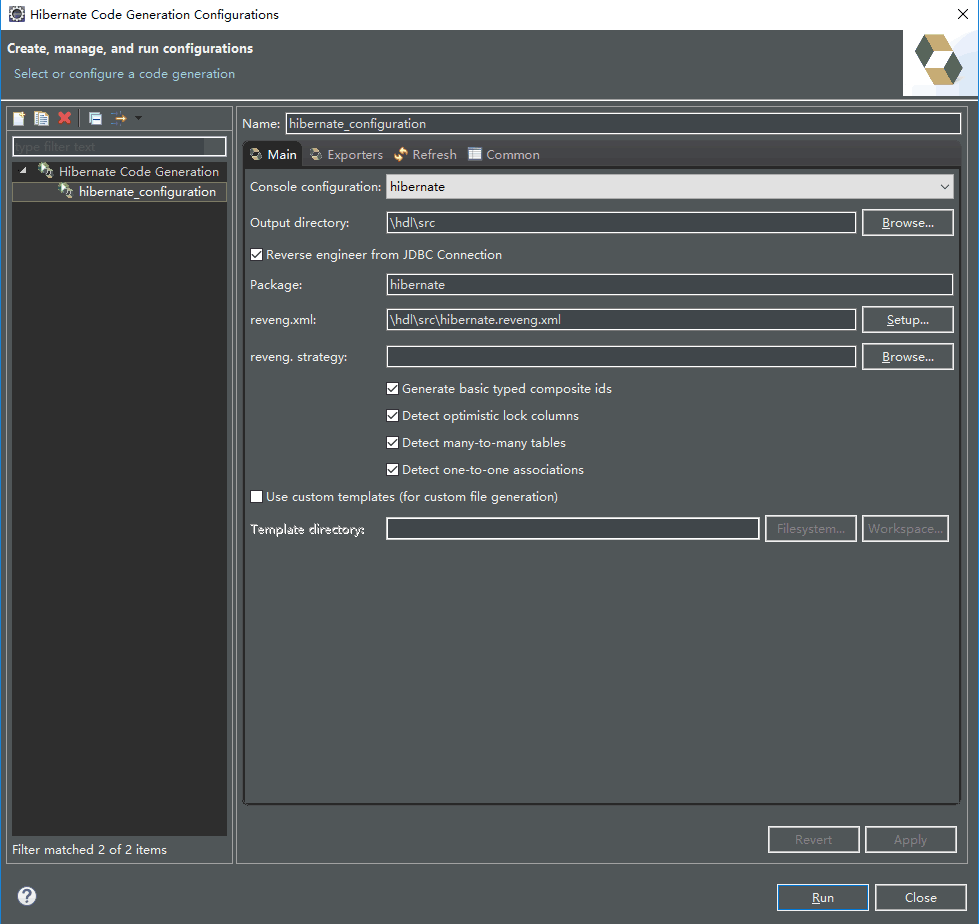Screen dimensions: 979x924
Task: Delete selected configuration with red X
Action: (65, 118)
